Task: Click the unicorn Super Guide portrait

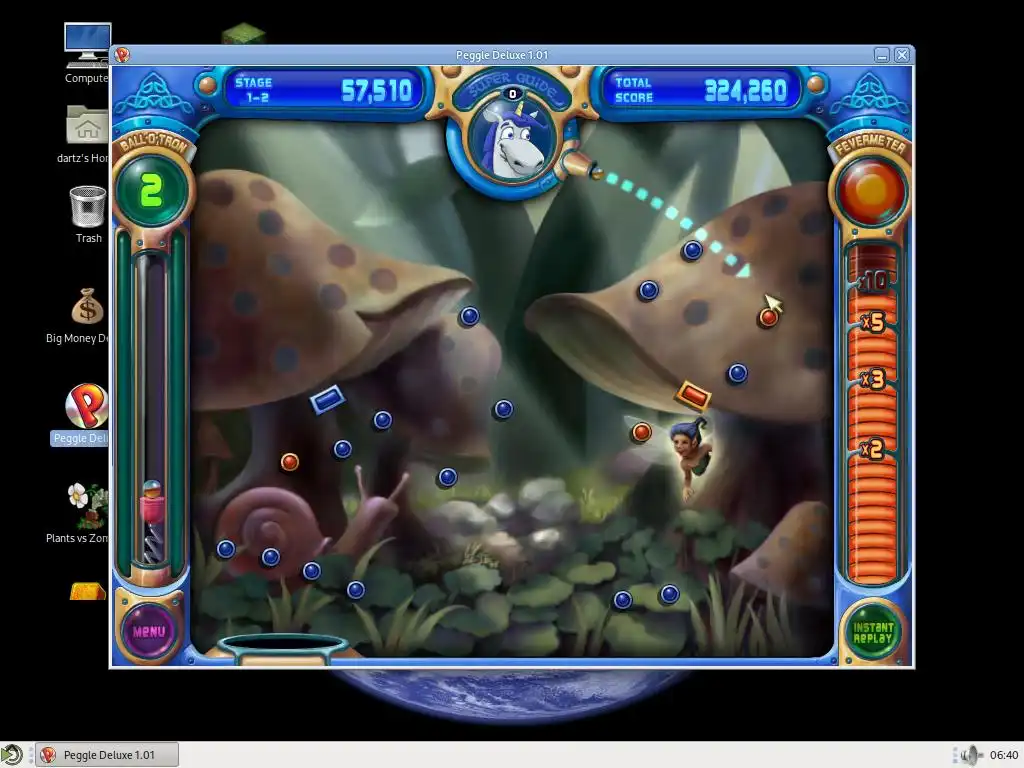Action: click(513, 142)
